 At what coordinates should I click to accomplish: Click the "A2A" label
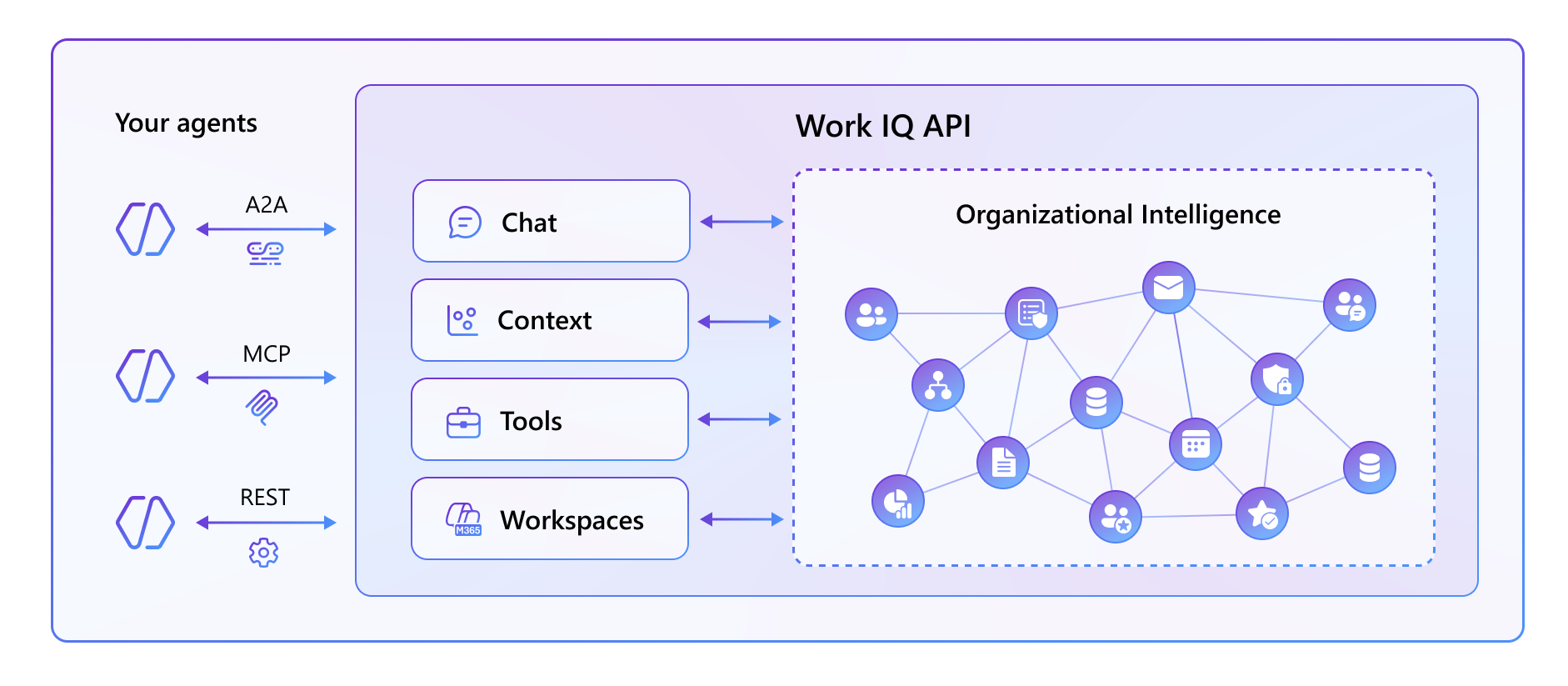tap(267, 205)
